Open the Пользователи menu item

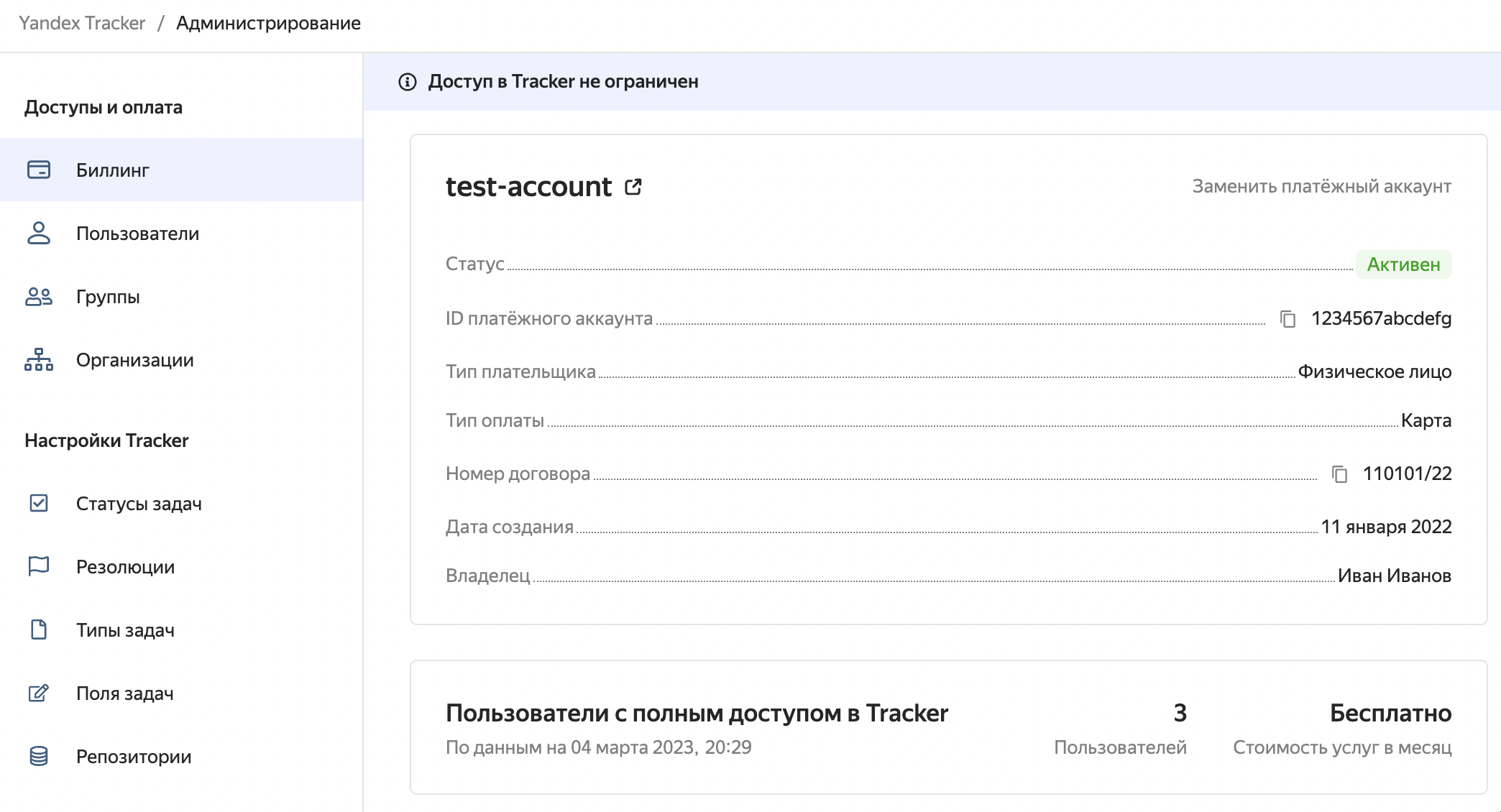[137, 234]
